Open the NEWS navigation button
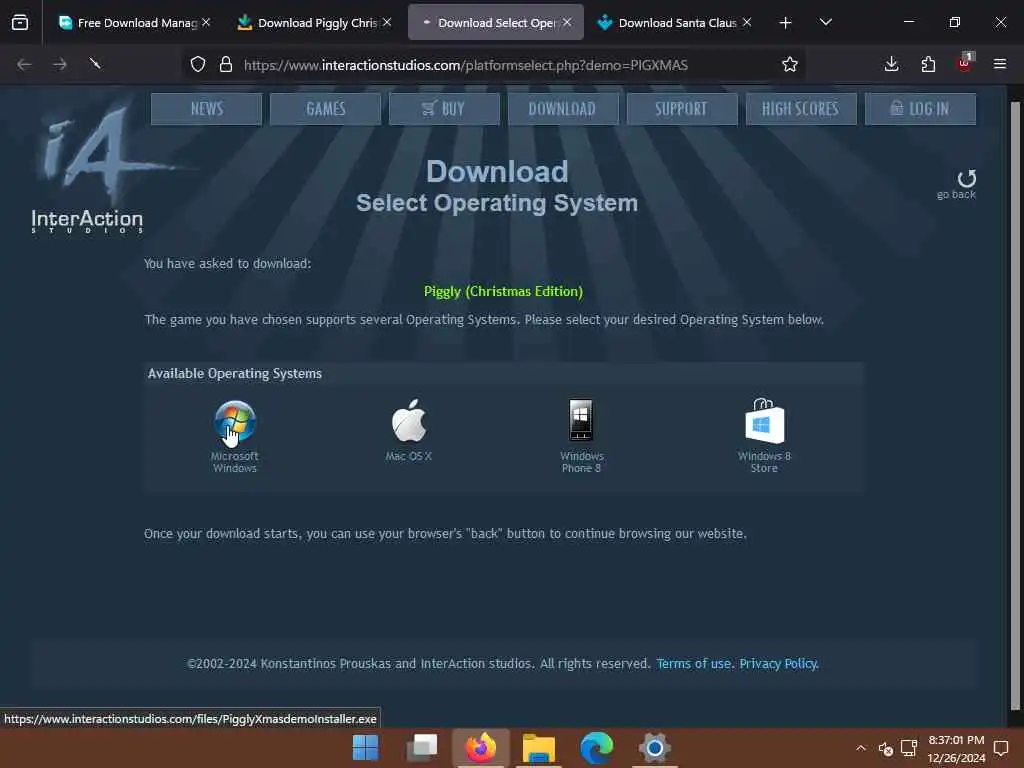 coord(206,109)
